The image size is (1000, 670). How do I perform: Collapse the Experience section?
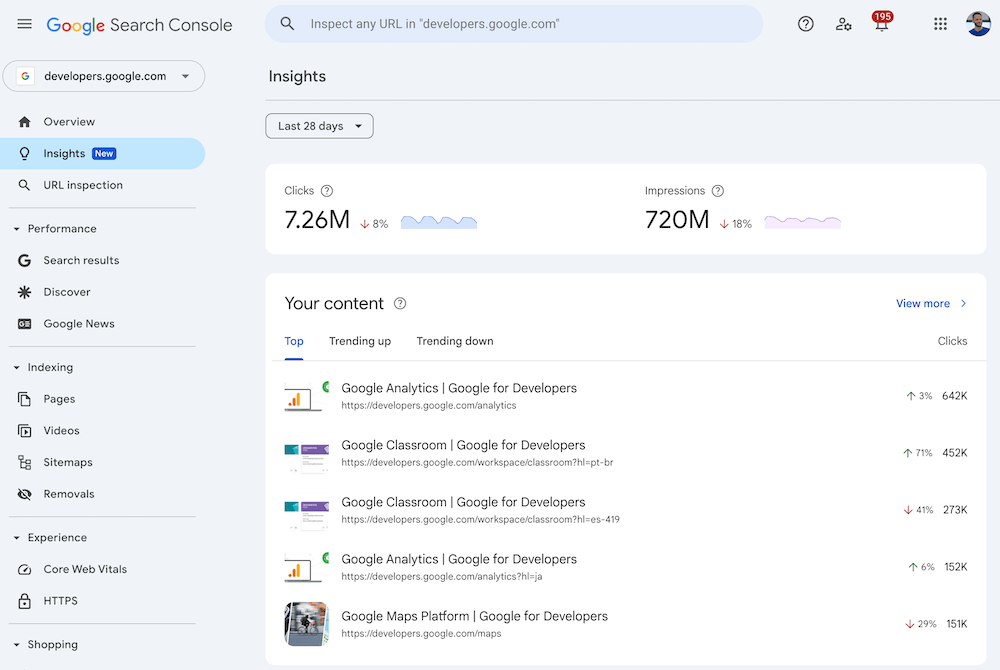point(17,538)
